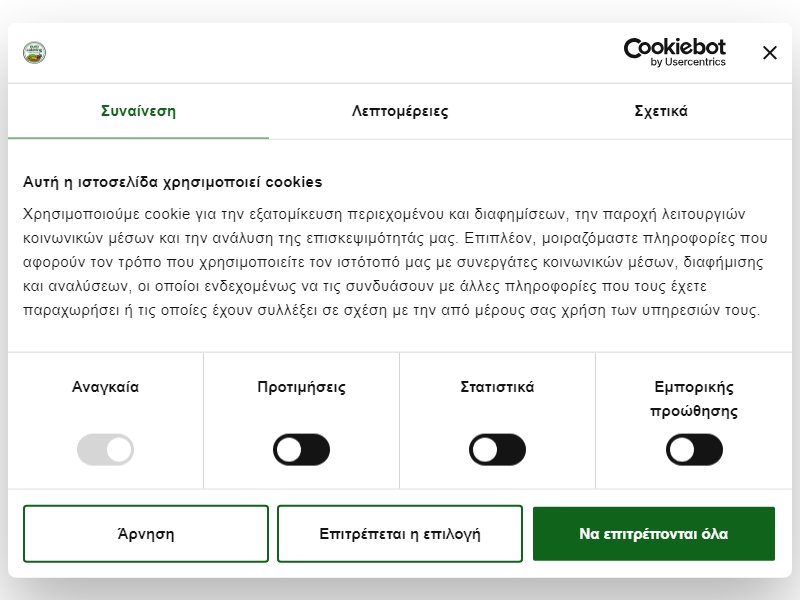Screen dimensions: 800x600
Task: Open the Cookiebot logo link
Action: tap(674, 52)
